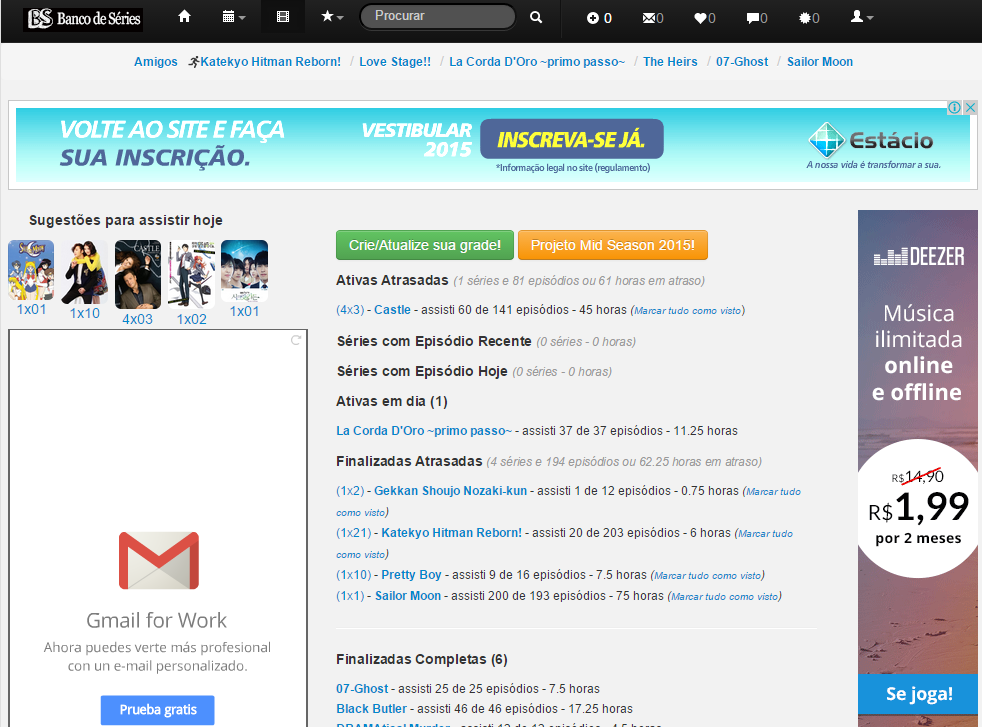
Task: Click the Estácio ad info icon
Action: pyautogui.click(x=954, y=108)
